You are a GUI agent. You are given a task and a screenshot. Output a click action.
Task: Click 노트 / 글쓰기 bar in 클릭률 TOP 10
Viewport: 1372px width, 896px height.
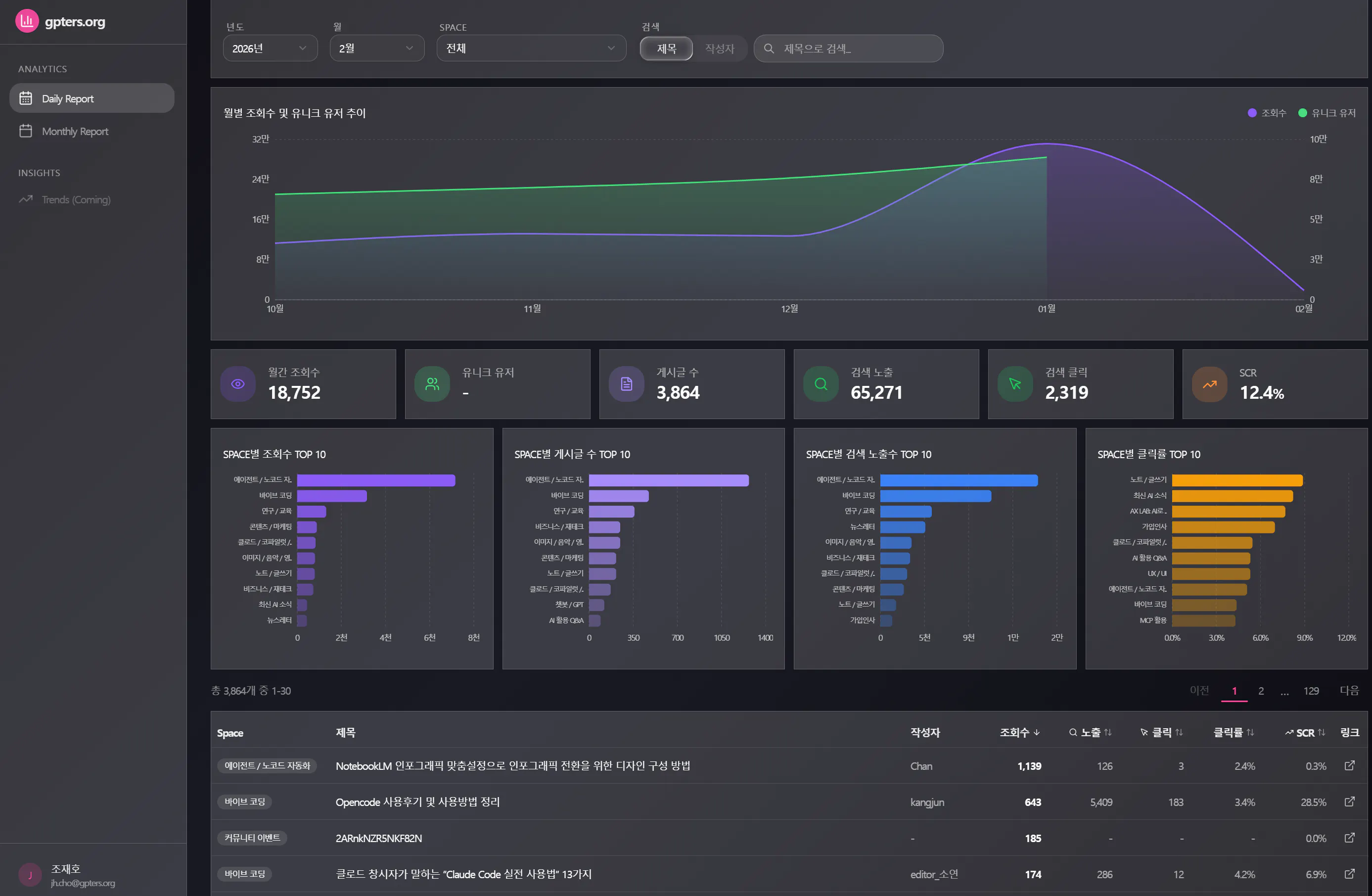pyautogui.click(x=1237, y=480)
